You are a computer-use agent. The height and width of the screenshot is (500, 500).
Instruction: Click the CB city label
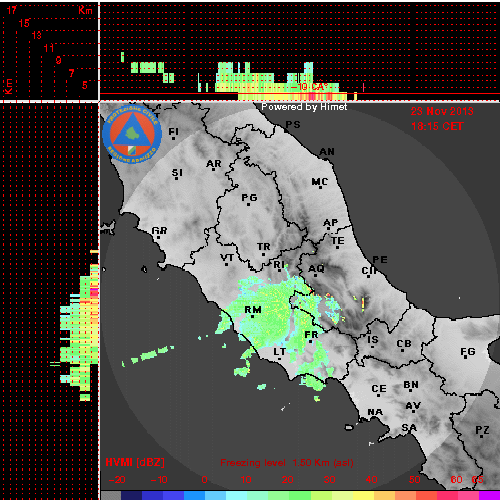tap(404, 344)
